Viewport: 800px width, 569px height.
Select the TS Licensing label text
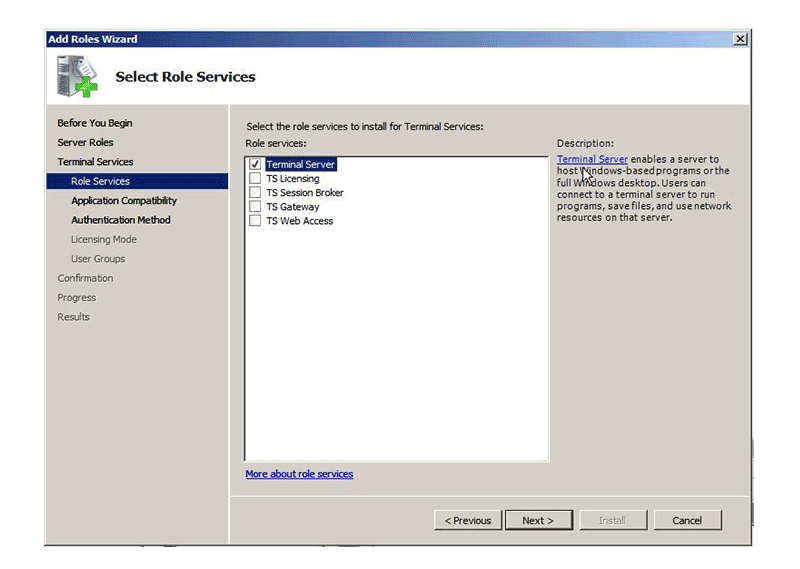(293, 179)
